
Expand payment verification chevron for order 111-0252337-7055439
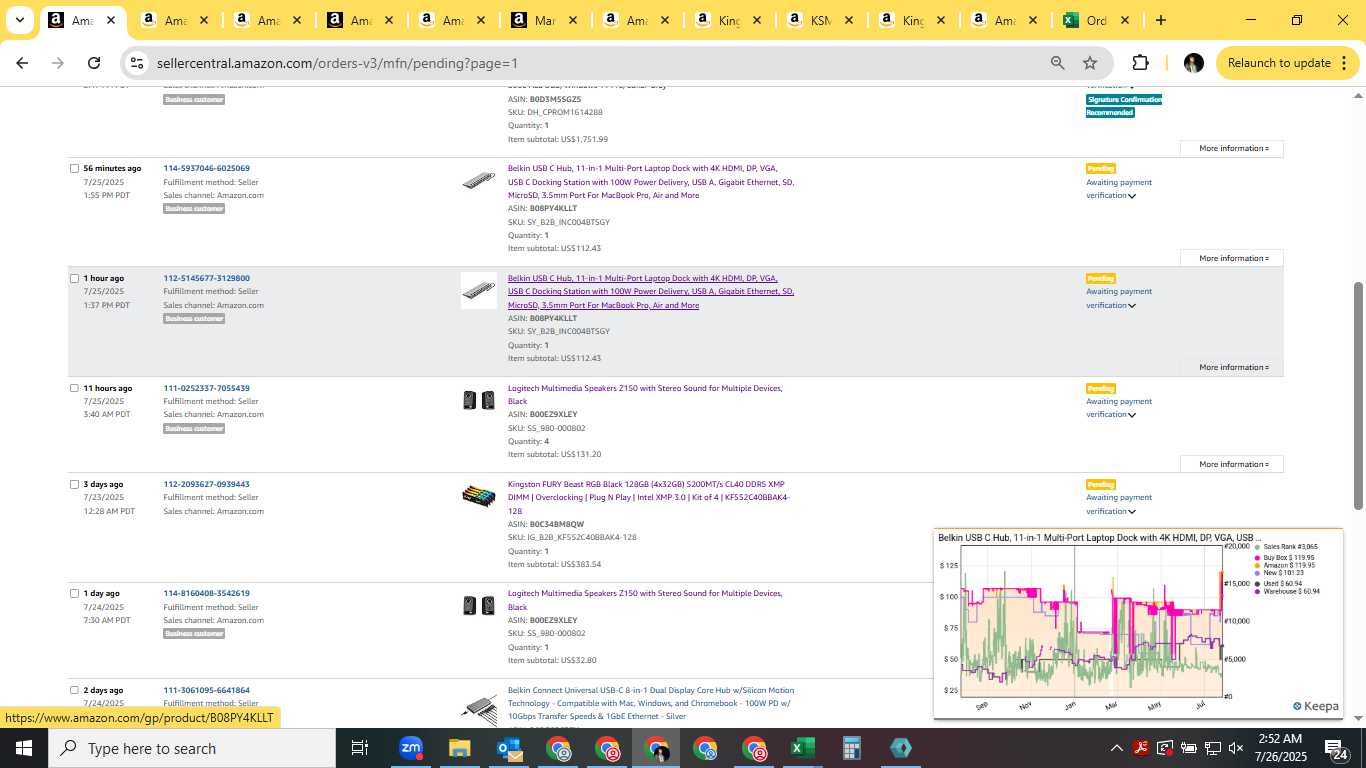tap(1132, 415)
